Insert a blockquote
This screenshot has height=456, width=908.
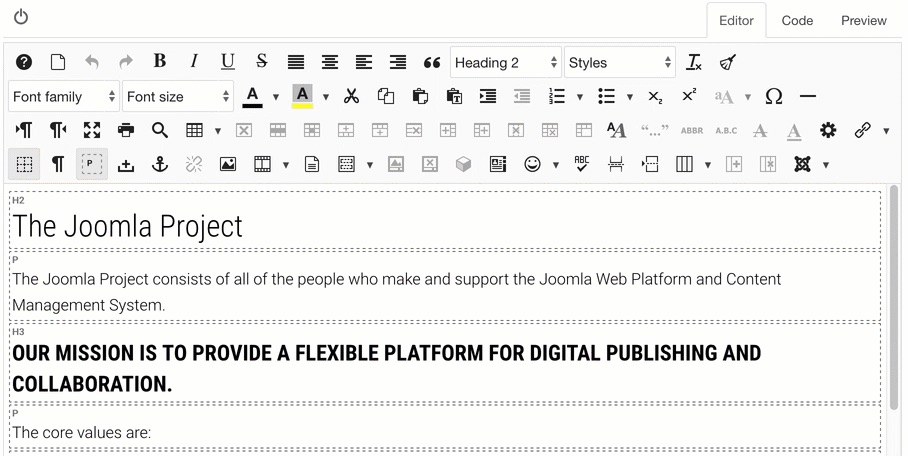[432, 63]
